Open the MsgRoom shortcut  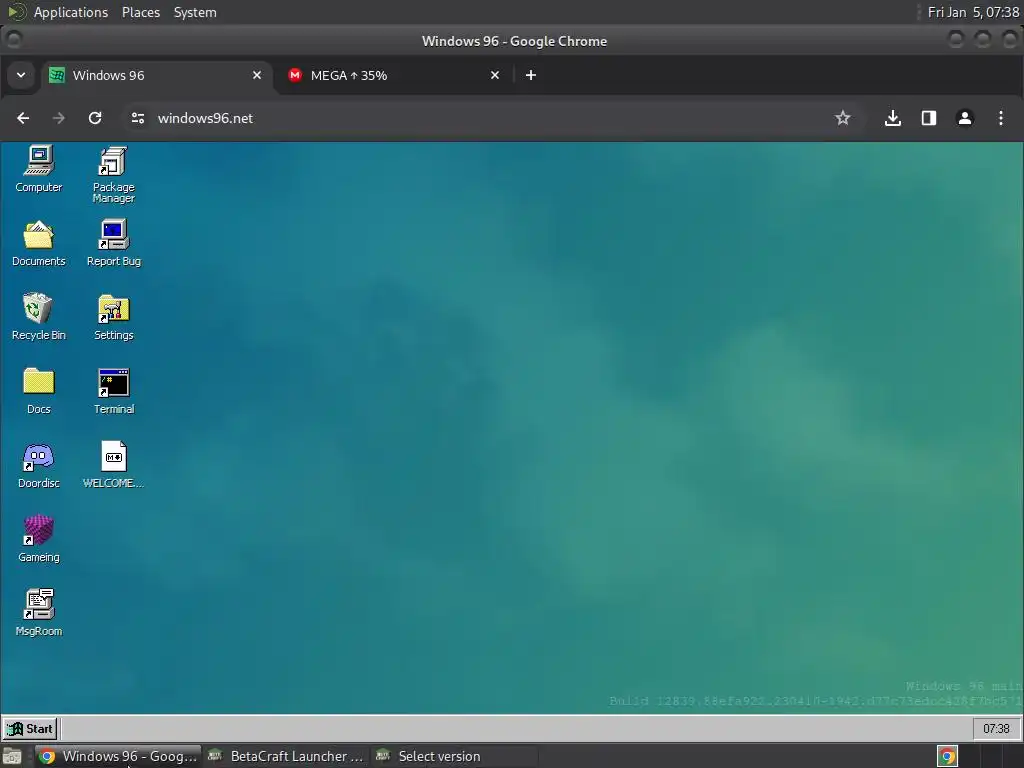[39, 613]
